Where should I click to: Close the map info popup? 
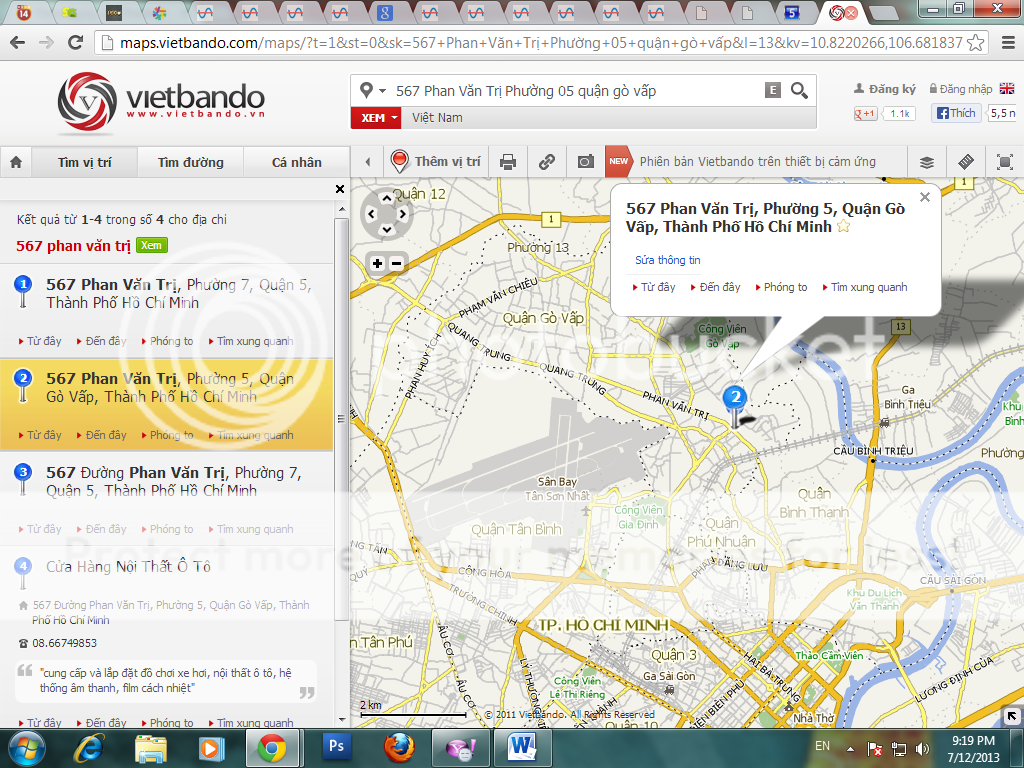tap(924, 197)
